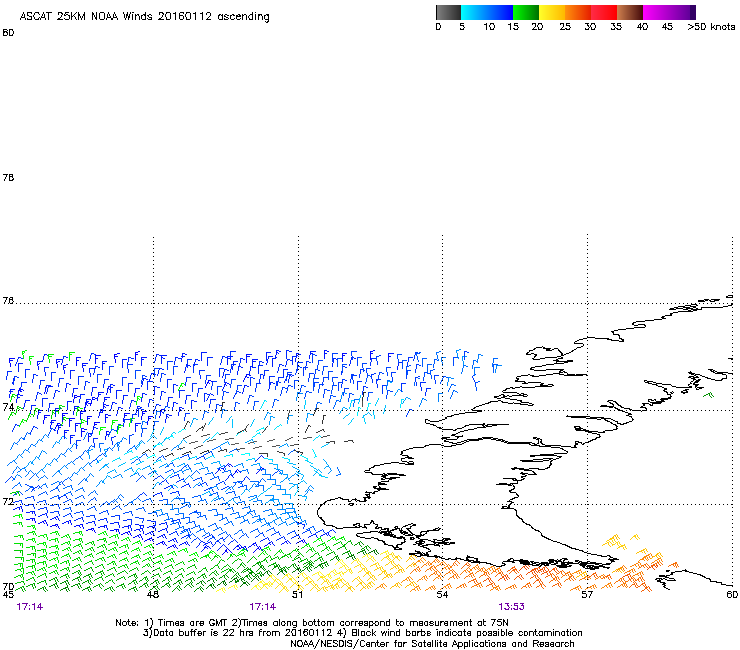Select the '17:14' time label below longitude 45
Viewport: 740px width, 650px height.
pyautogui.click(x=30, y=607)
